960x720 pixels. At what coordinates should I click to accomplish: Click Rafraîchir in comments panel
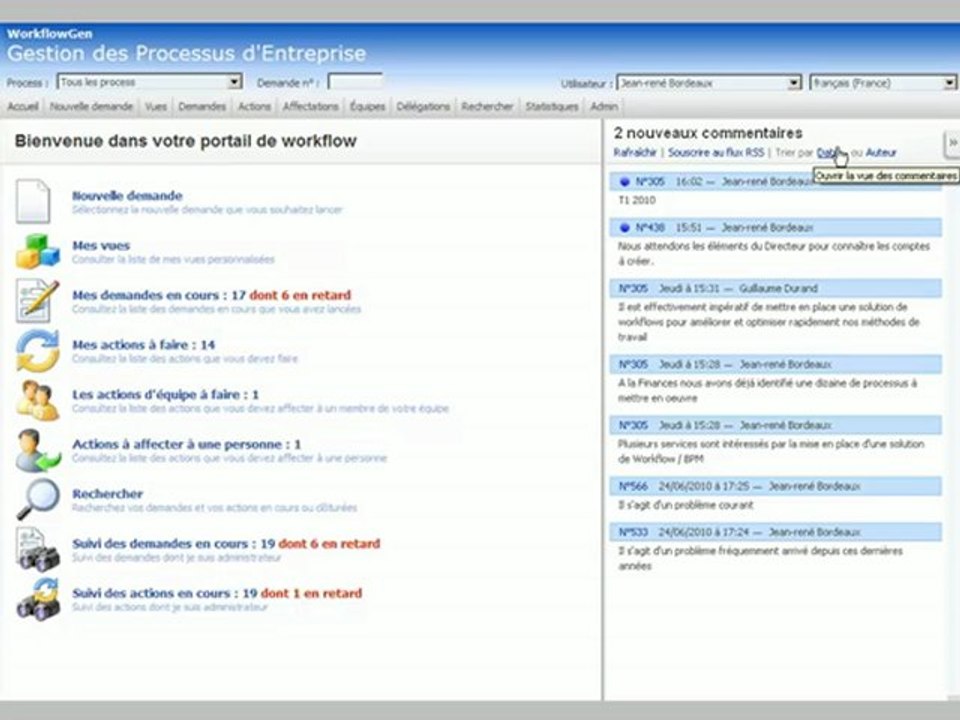pos(635,152)
